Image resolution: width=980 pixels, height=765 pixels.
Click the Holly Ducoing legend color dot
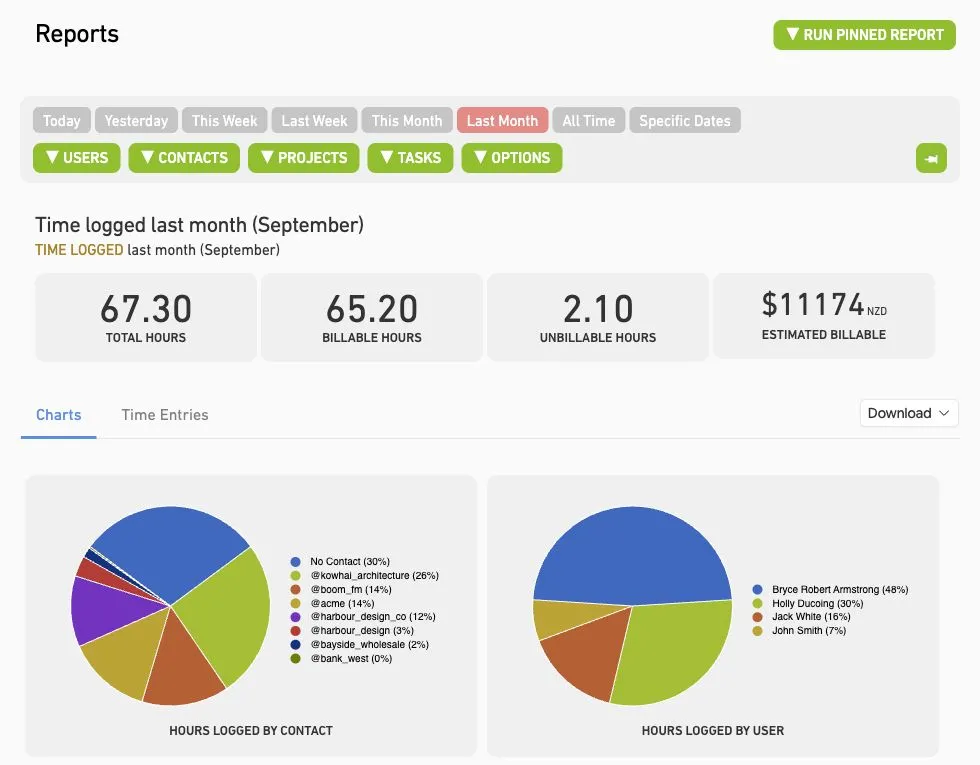pos(758,603)
